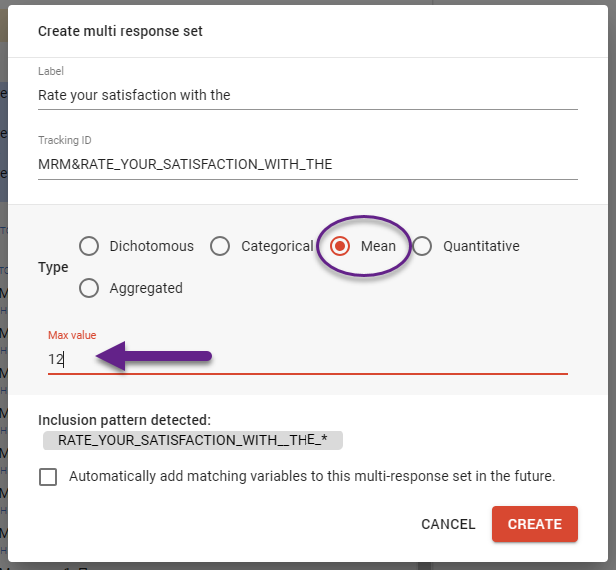616x570 pixels.
Task: Choose the Categorical radio button
Action: point(221,246)
